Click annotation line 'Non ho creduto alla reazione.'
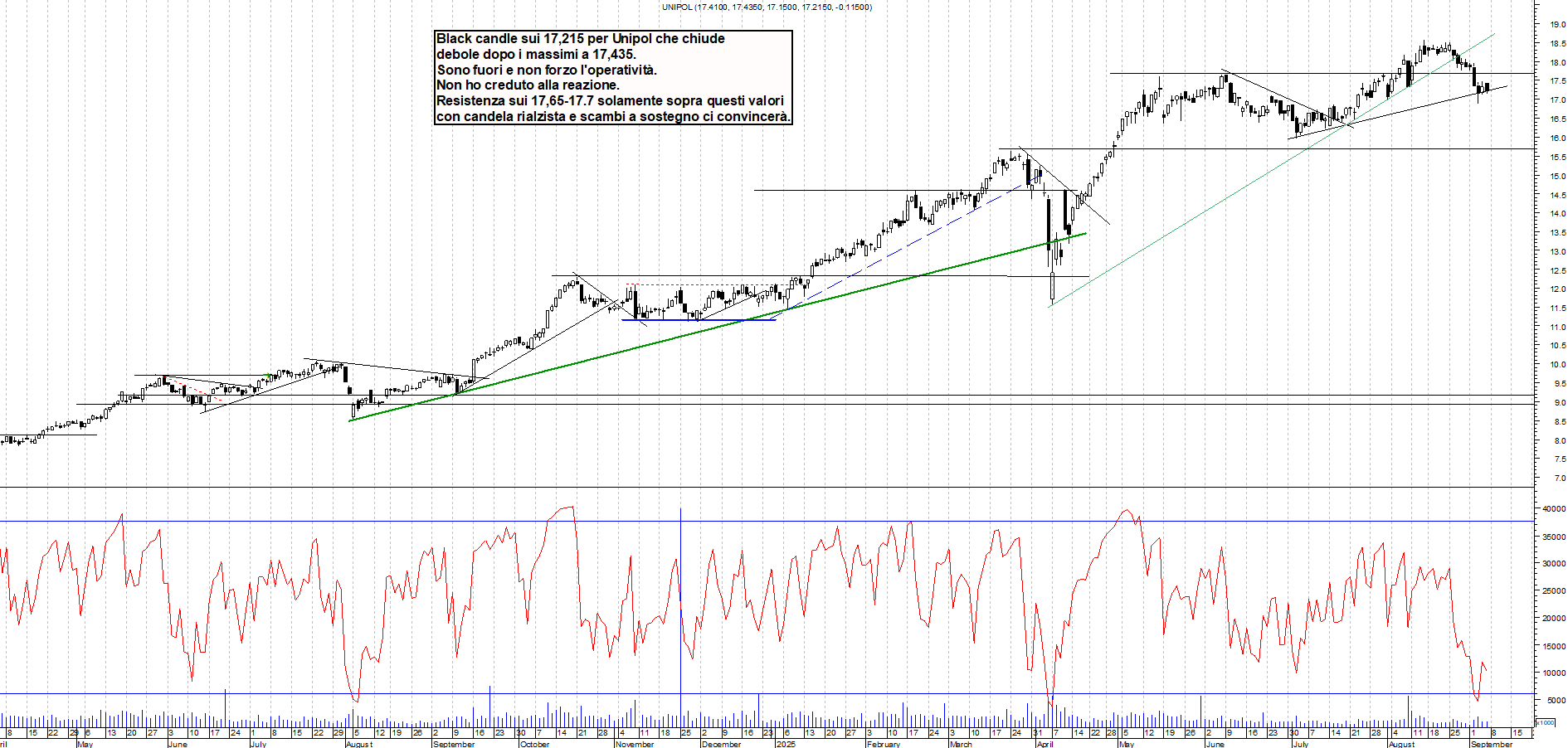Viewport: 1568px width, 748px height. click(528, 85)
